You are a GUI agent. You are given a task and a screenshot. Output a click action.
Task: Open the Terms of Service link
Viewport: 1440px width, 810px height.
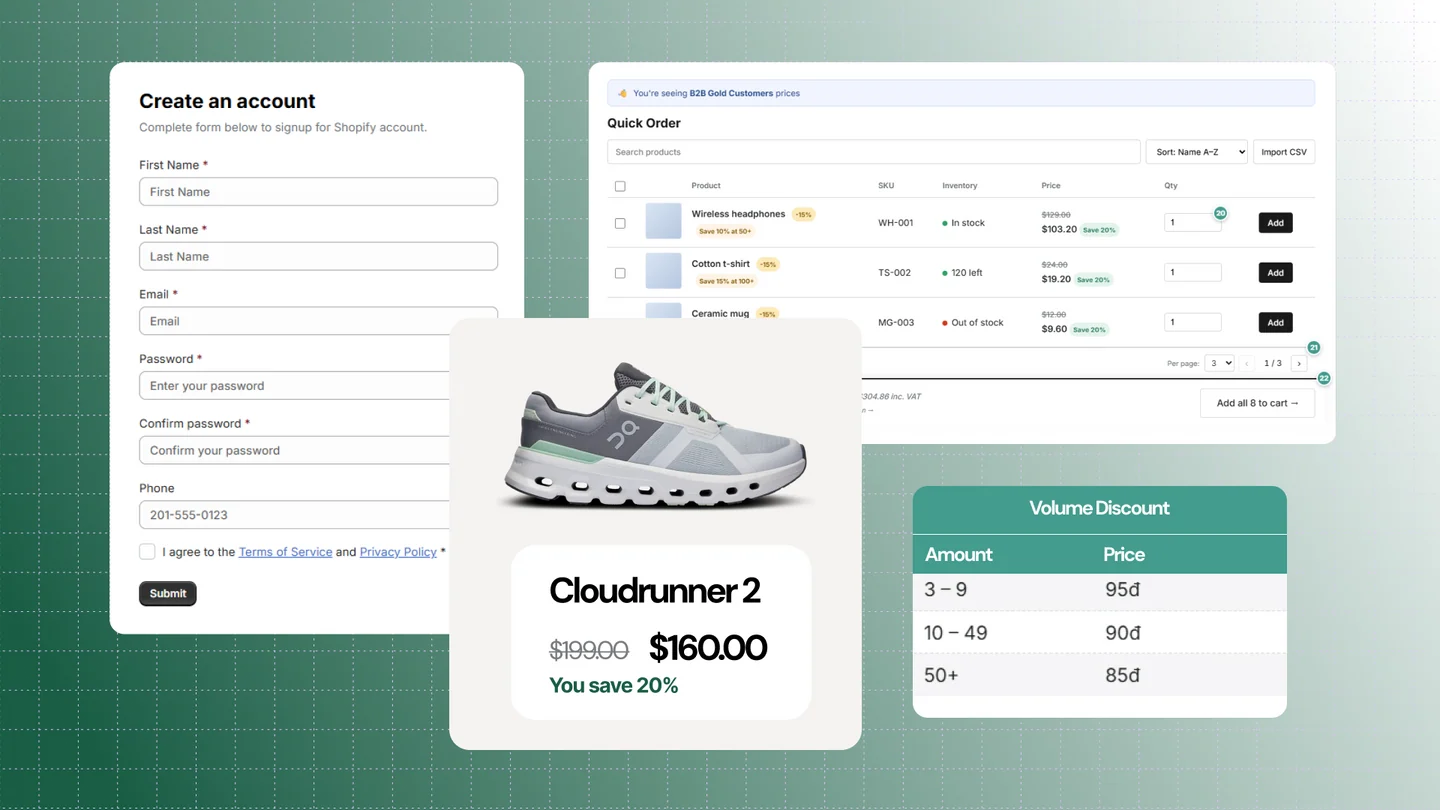tap(285, 552)
